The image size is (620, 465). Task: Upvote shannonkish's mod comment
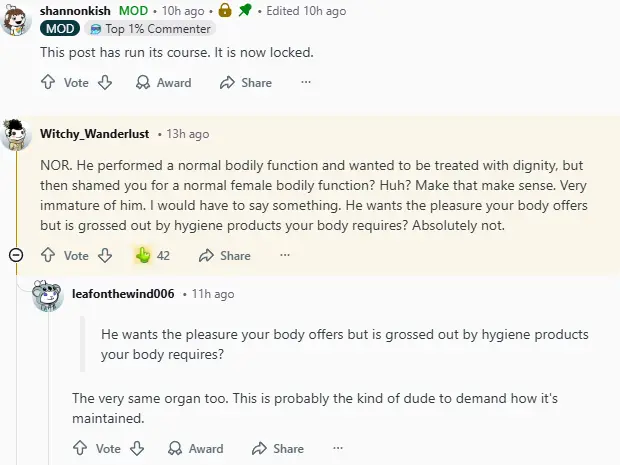pyautogui.click(x=48, y=83)
